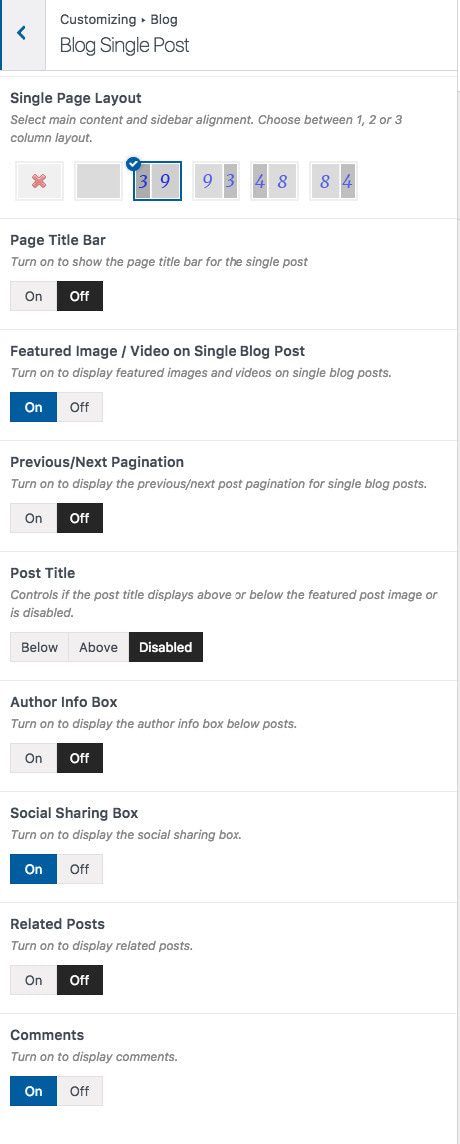Turn Page Title Bar On
Viewport: 460px width, 1144px height.
pos(34,296)
